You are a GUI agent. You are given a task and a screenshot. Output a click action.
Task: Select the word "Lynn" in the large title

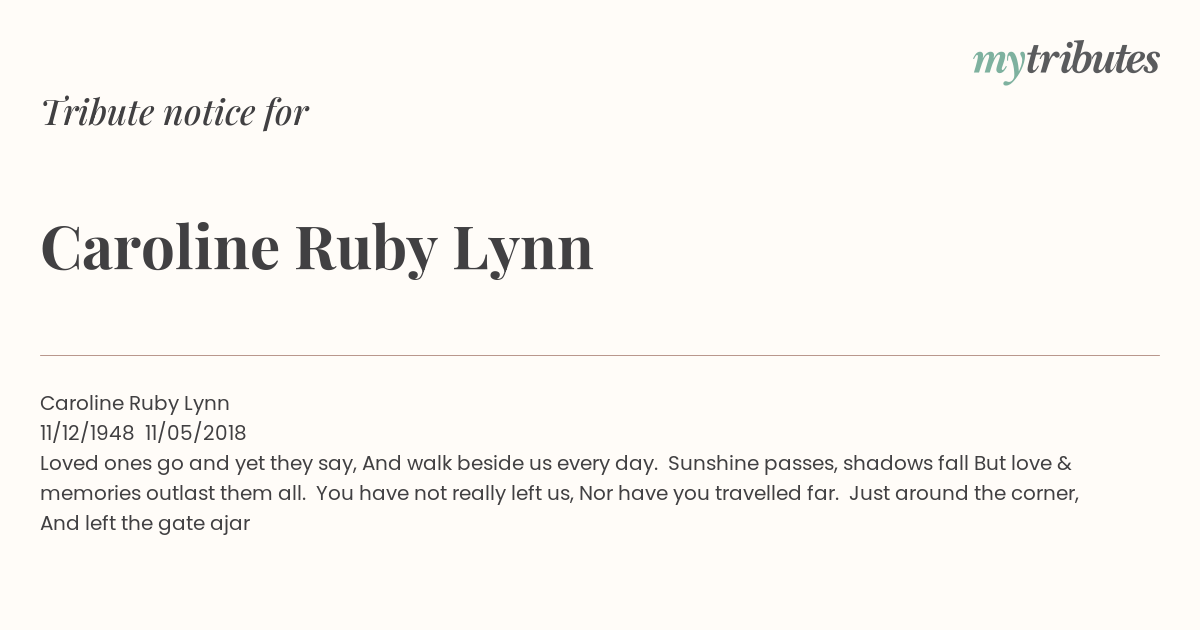point(523,249)
